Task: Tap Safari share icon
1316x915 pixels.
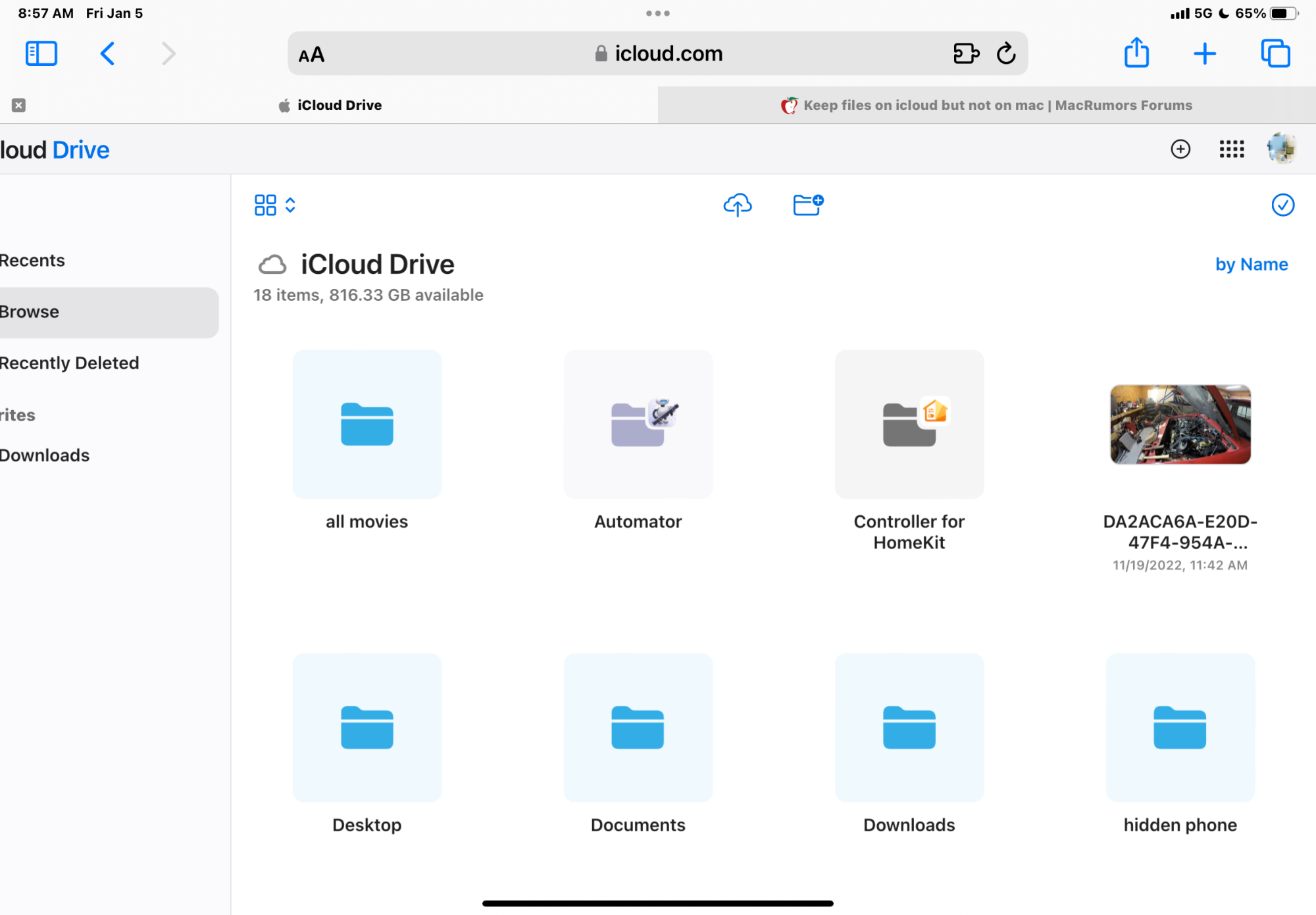Action: (1136, 53)
